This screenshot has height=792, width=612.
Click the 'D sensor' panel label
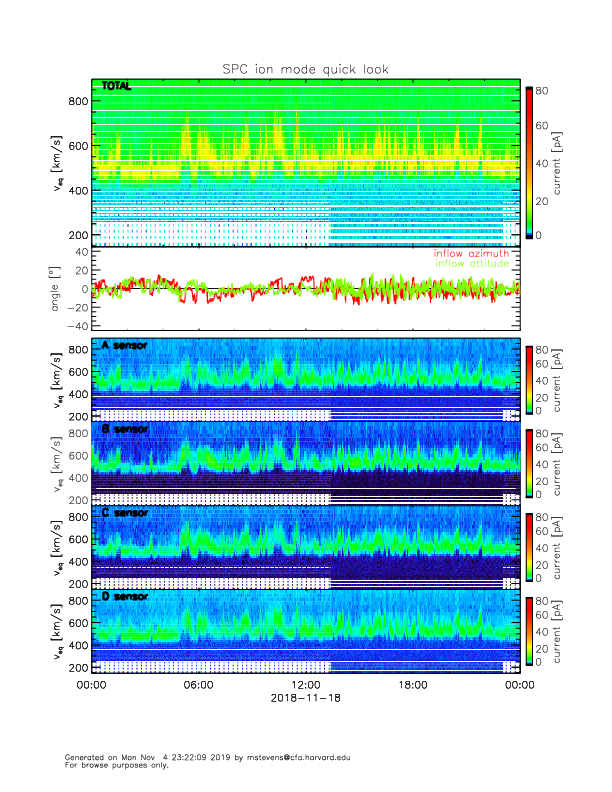(124, 597)
